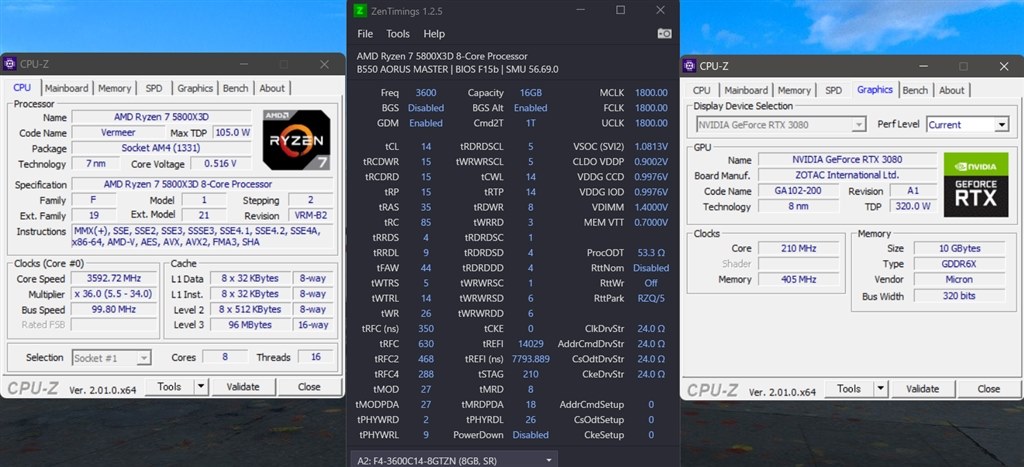Open the Help menu in ZenTimings
The image size is (1024, 467).
tap(434, 34)
